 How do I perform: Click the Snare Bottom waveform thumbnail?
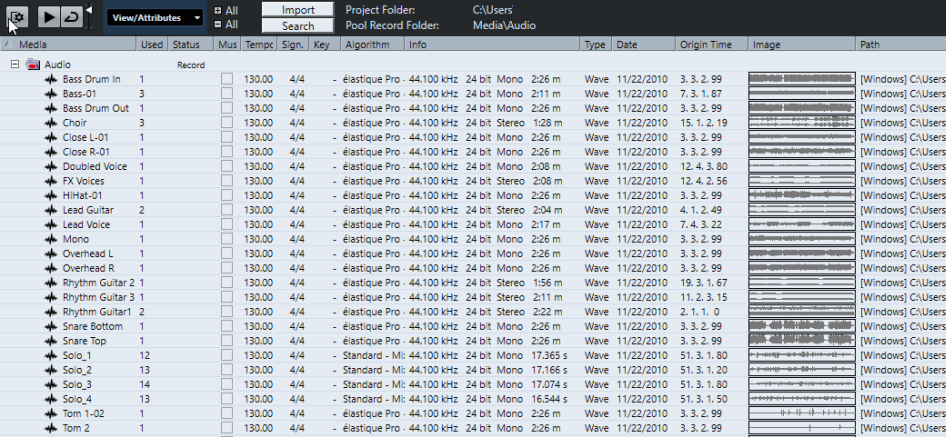pos(802,326)
